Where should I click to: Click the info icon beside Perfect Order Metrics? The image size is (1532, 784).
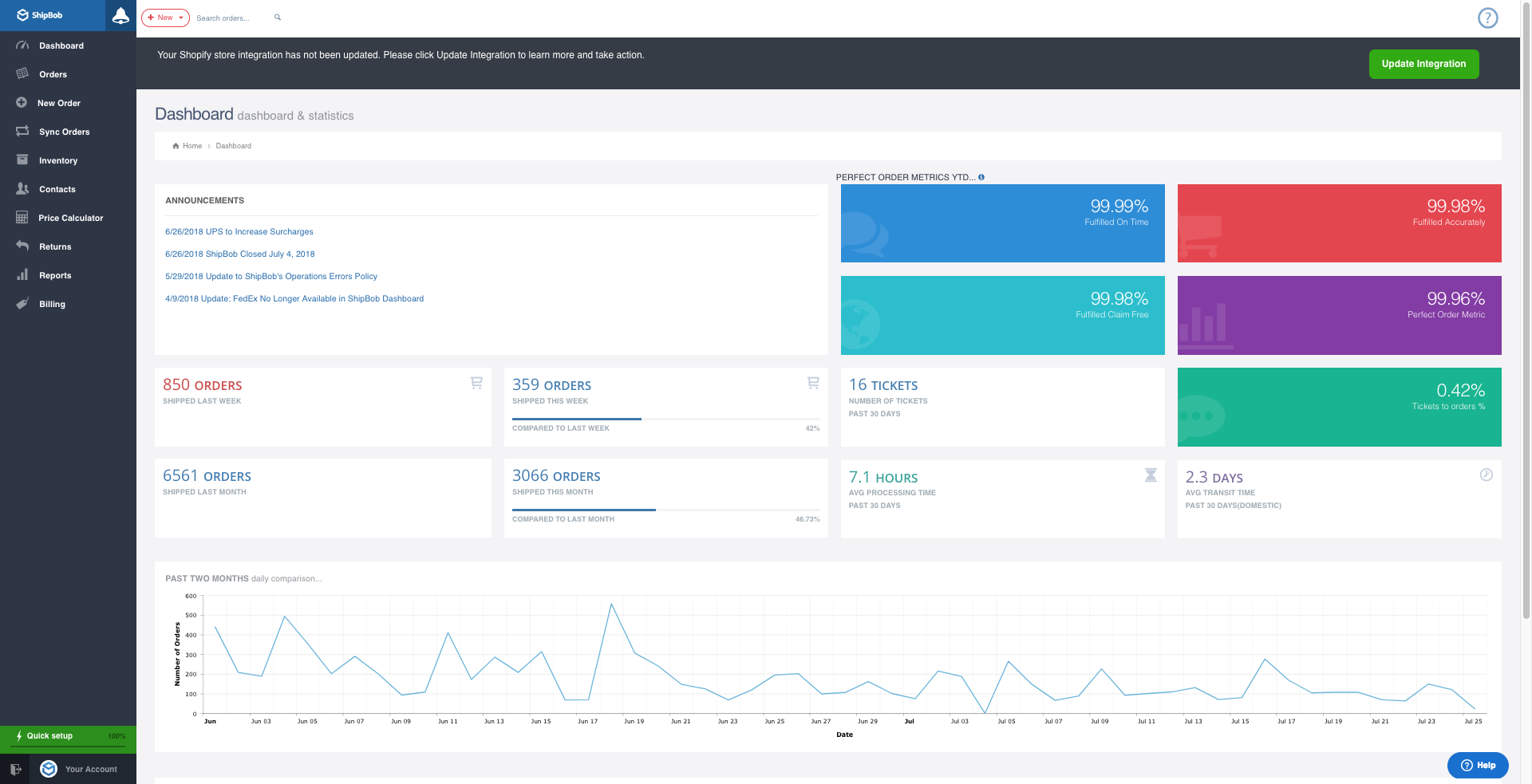click(x=981, y=177)
